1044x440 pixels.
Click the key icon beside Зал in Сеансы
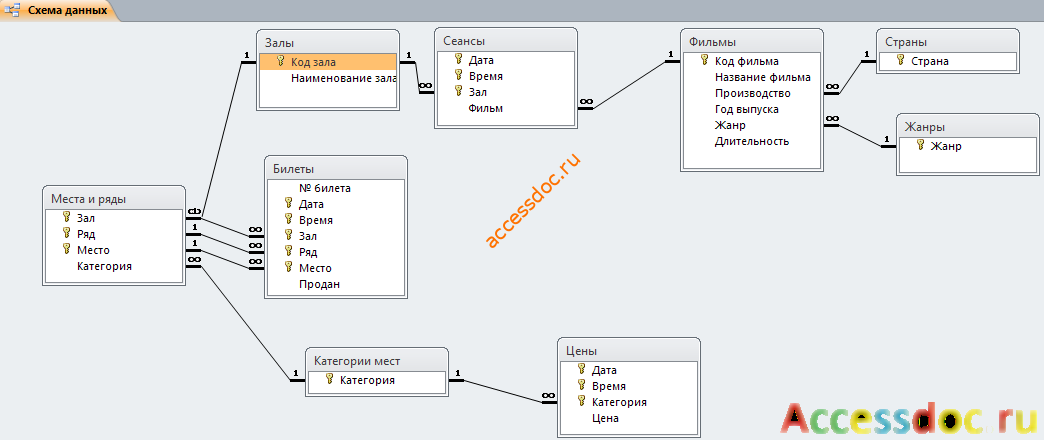(x=458, y=92)
